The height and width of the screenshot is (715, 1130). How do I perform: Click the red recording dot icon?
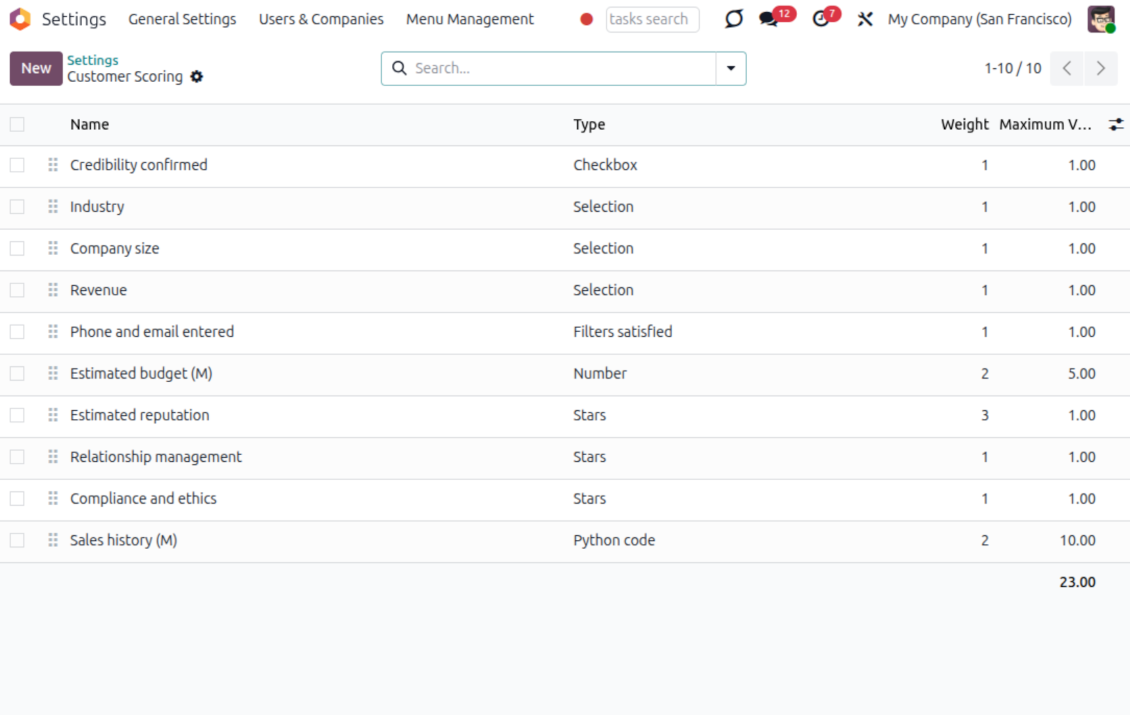click(x=587, y=19)
